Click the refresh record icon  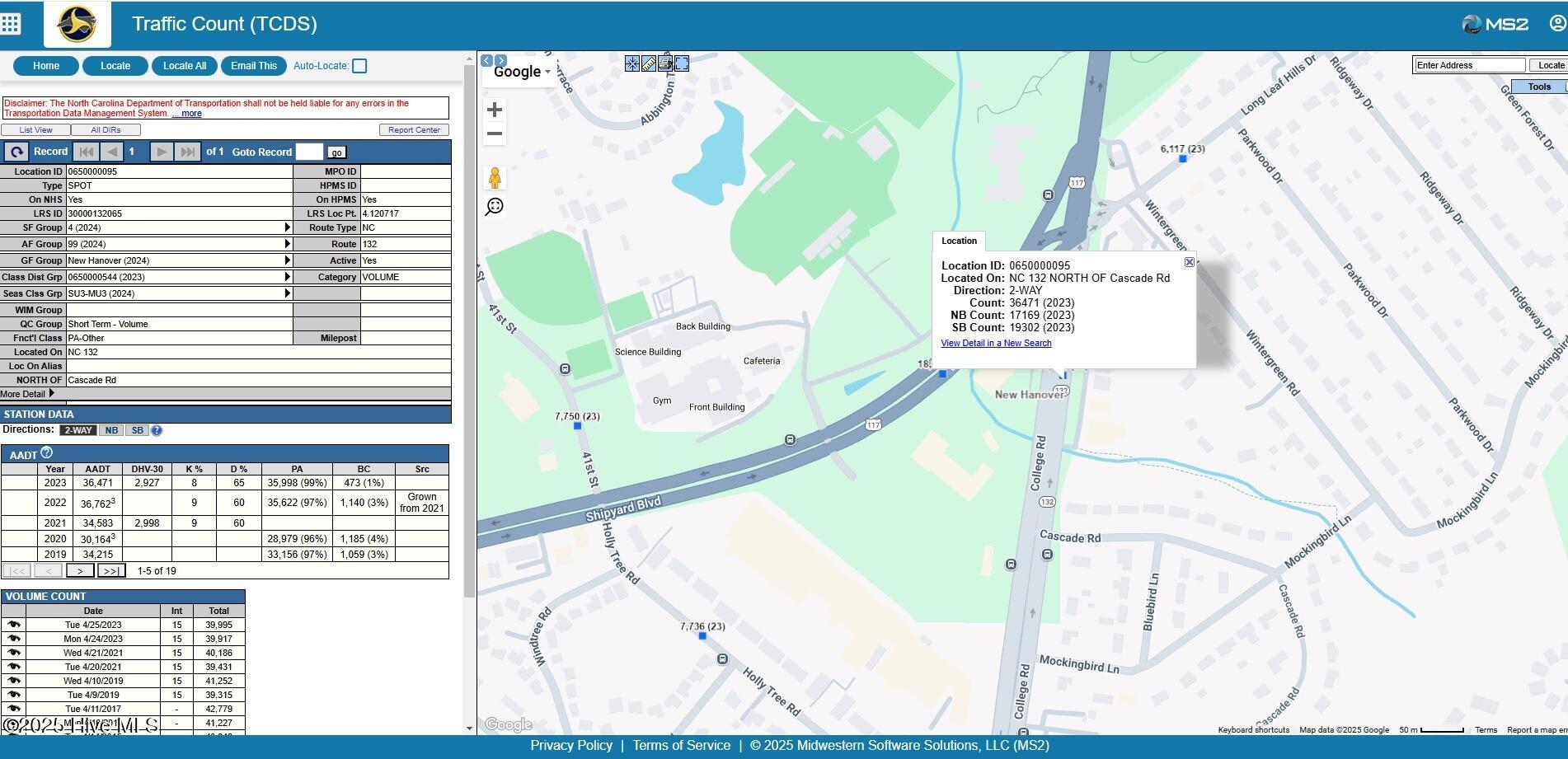tap(16, 152)
